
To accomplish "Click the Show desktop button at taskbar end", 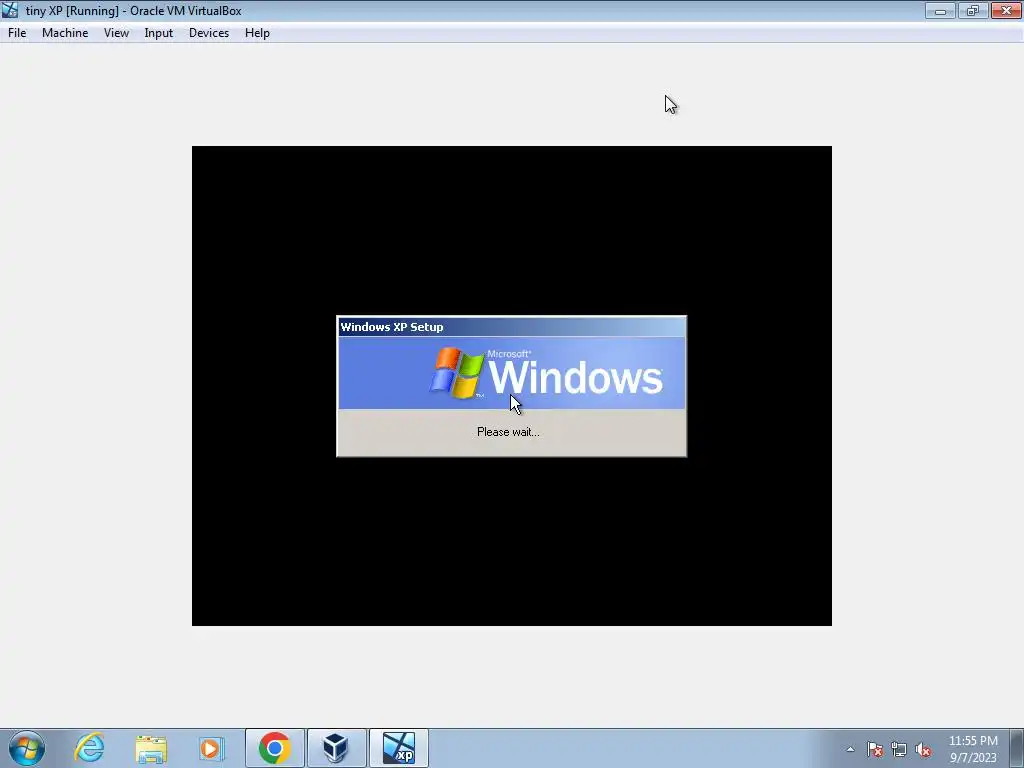I will [1017, 748].
